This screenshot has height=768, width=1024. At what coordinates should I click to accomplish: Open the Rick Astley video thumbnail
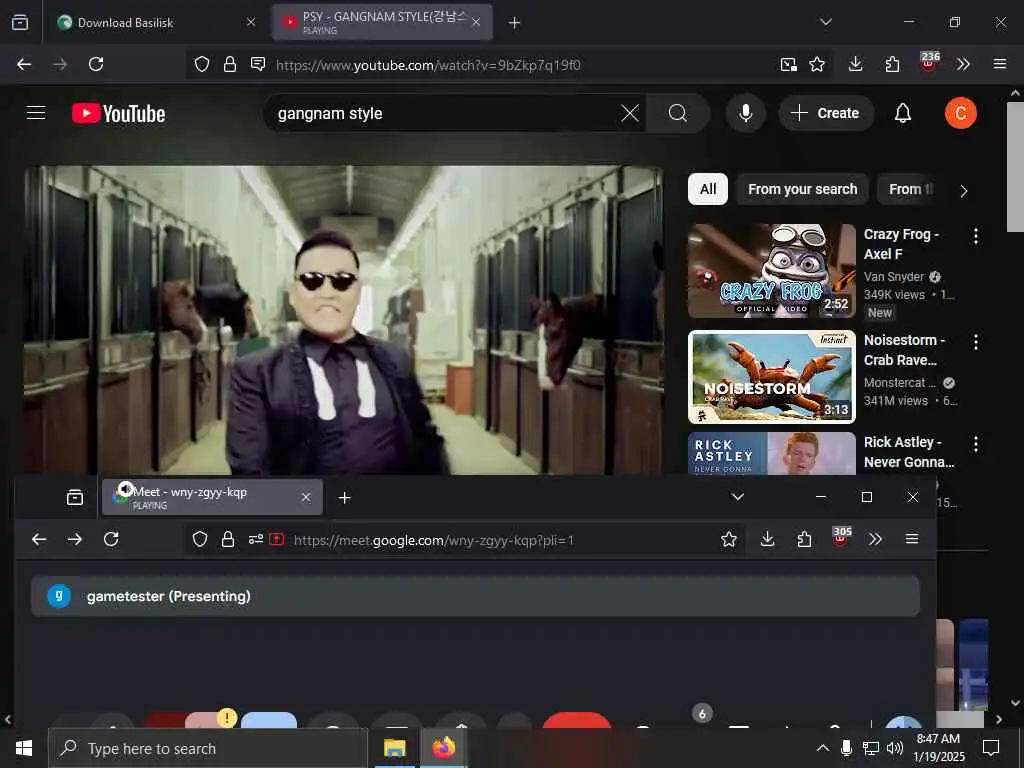tap(772, 453)
